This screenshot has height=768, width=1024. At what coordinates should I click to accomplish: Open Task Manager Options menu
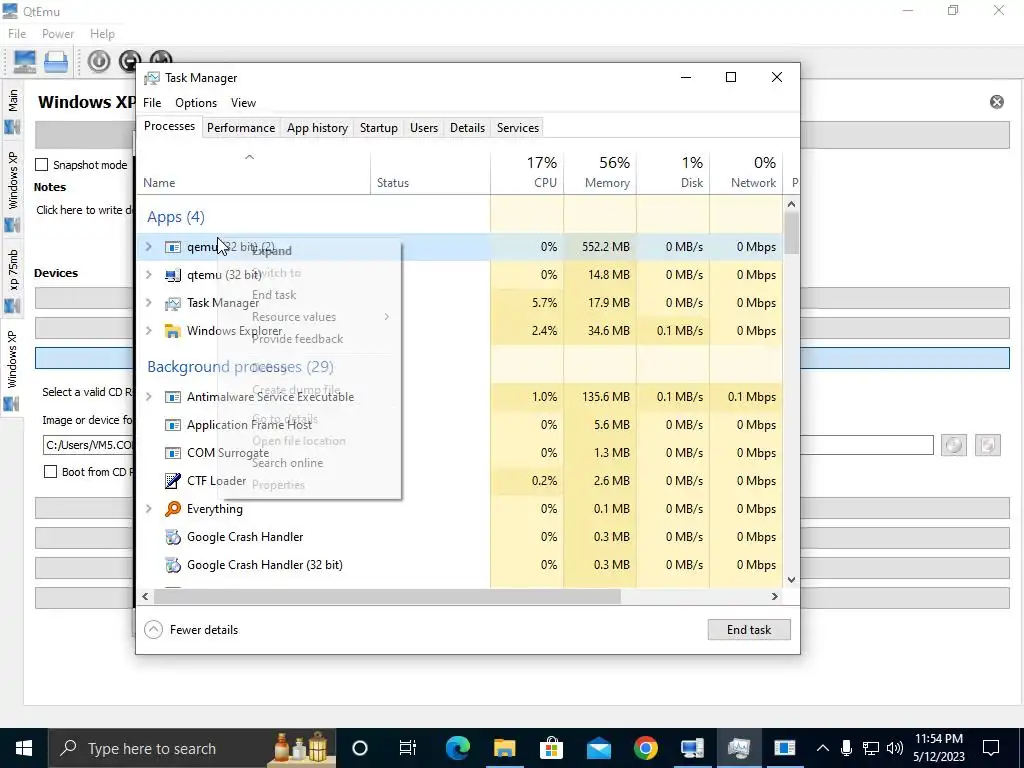pos(195,103)
